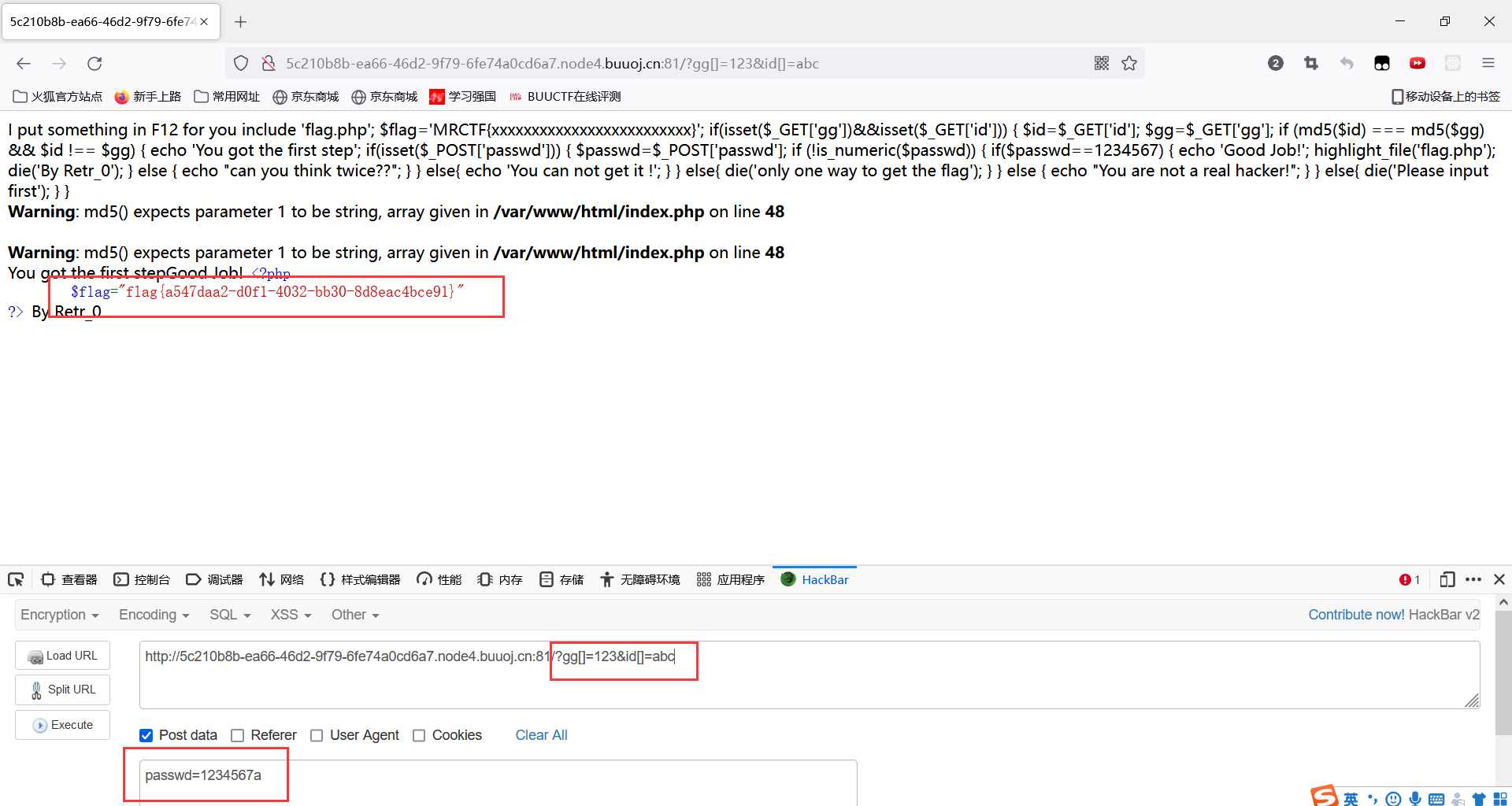Screen dimensions: 1512x806
Task: Click the QR code icon in address bar
Action: pos(1102,63)
